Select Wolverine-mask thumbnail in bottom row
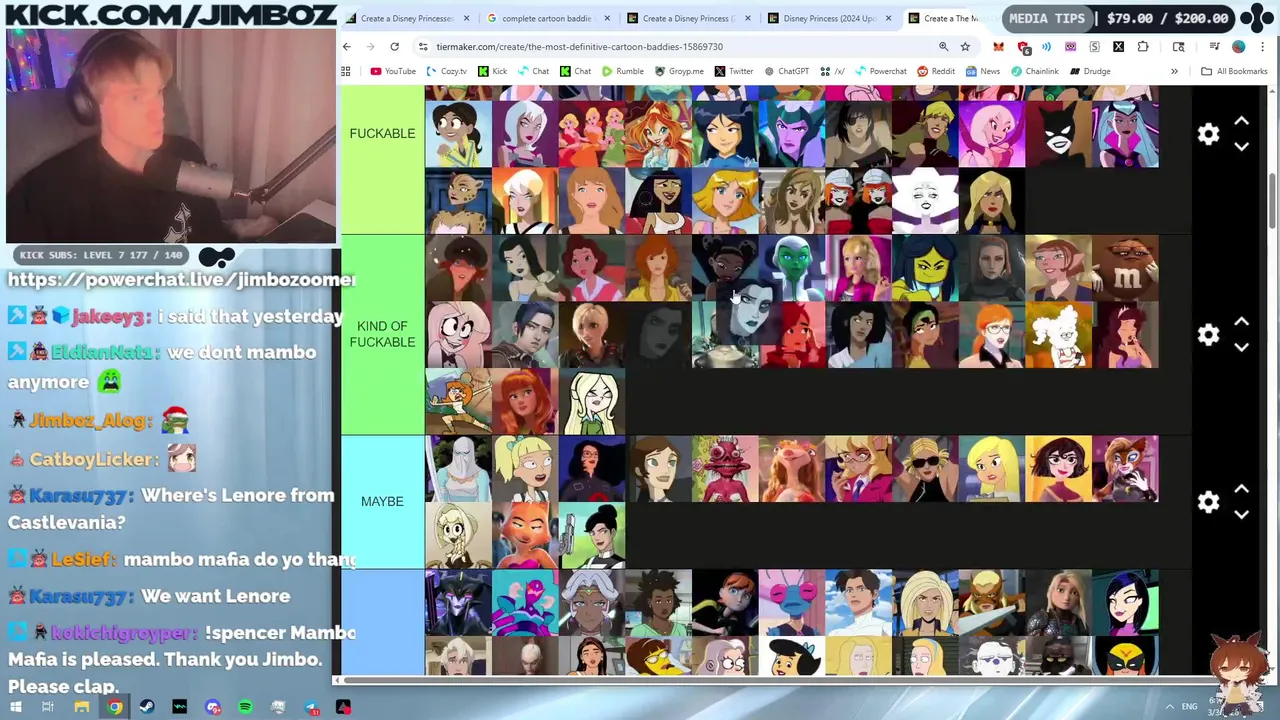The image size is (1280, 720). pos(1126,656)
